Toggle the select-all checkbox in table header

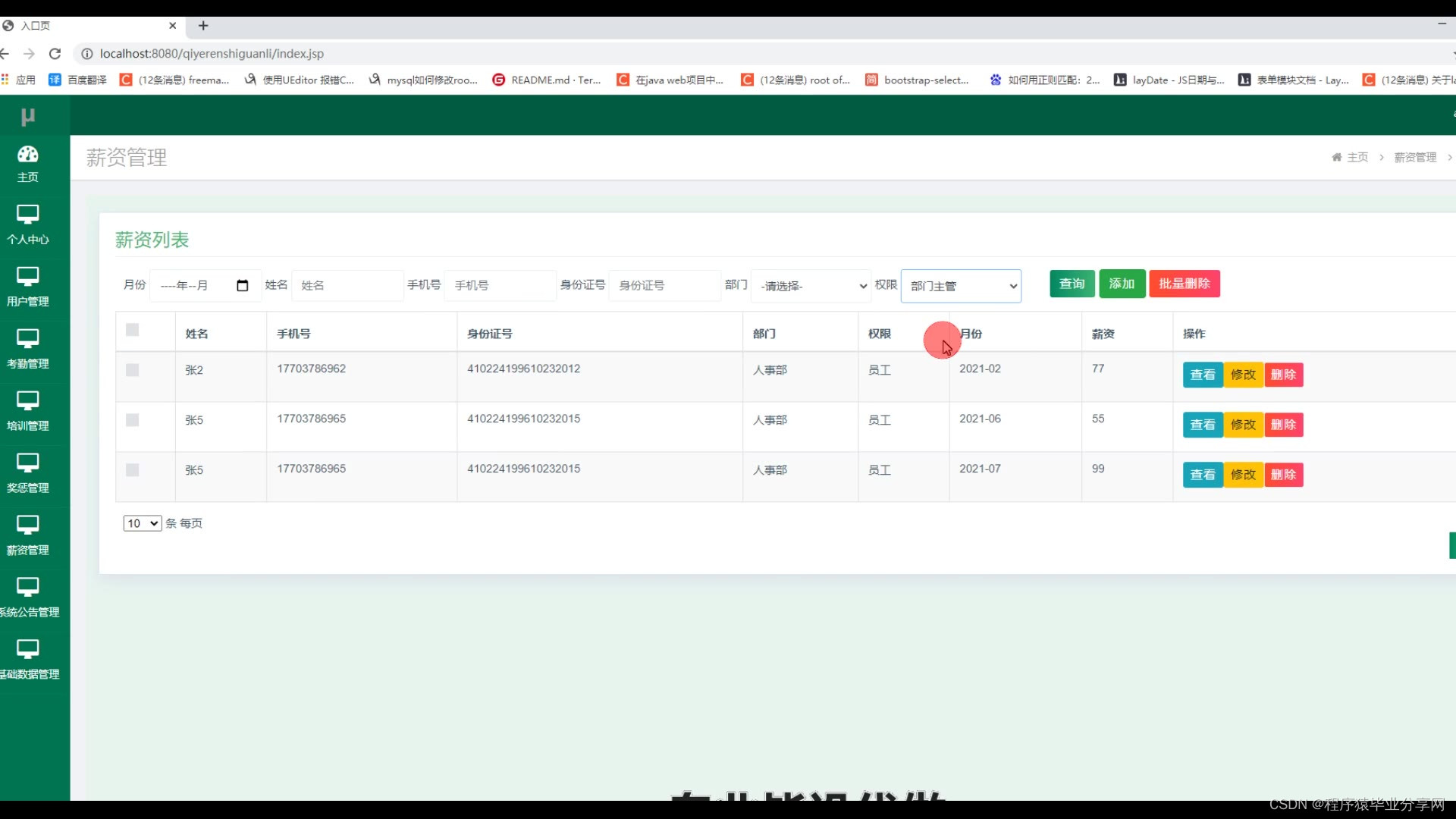133,330
